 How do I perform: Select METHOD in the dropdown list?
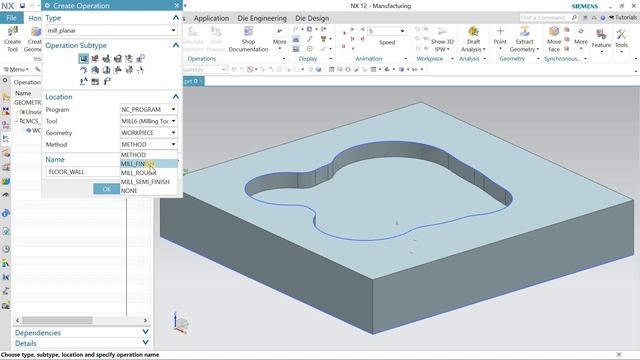coord(149,155)
